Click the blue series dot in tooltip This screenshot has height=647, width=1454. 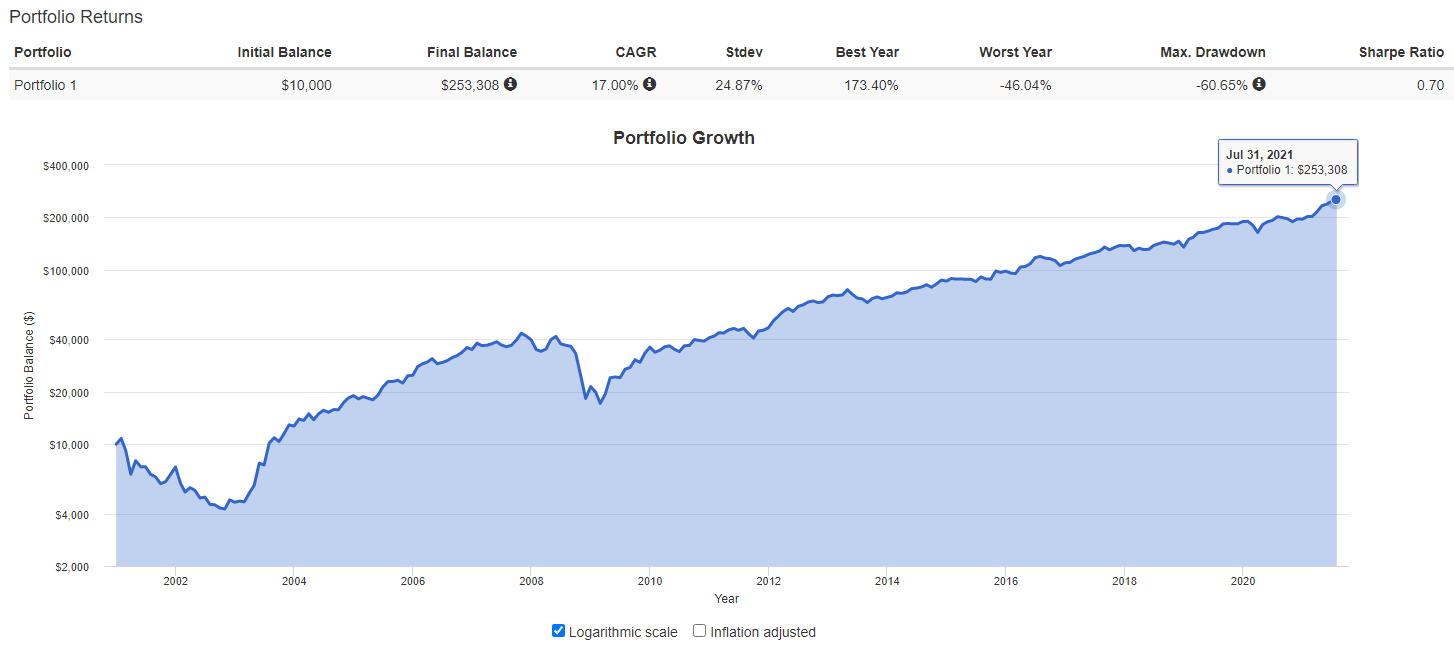pyautogui.click(x=1230, y=171)
